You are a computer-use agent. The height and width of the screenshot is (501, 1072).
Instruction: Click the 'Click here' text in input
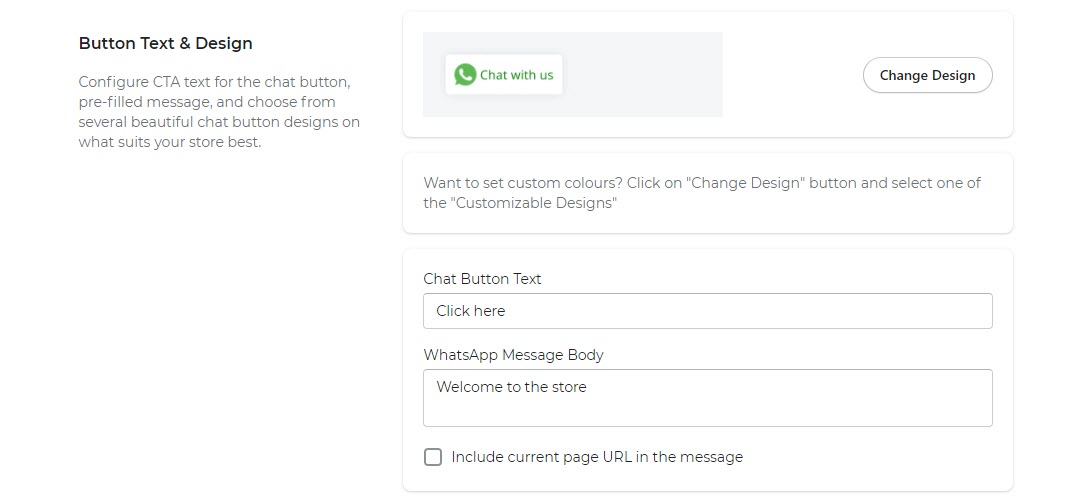pos(471,311)
